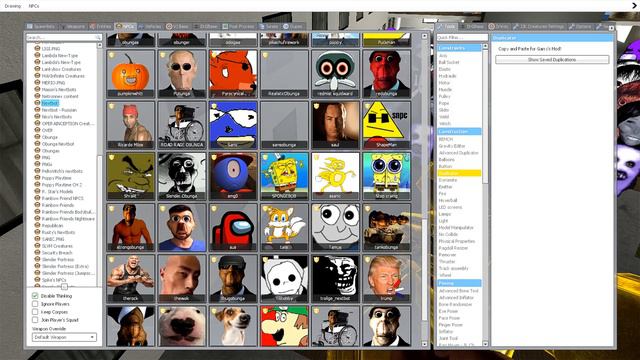Click NPC grid scrollbar down arrow

coord(424,344)
